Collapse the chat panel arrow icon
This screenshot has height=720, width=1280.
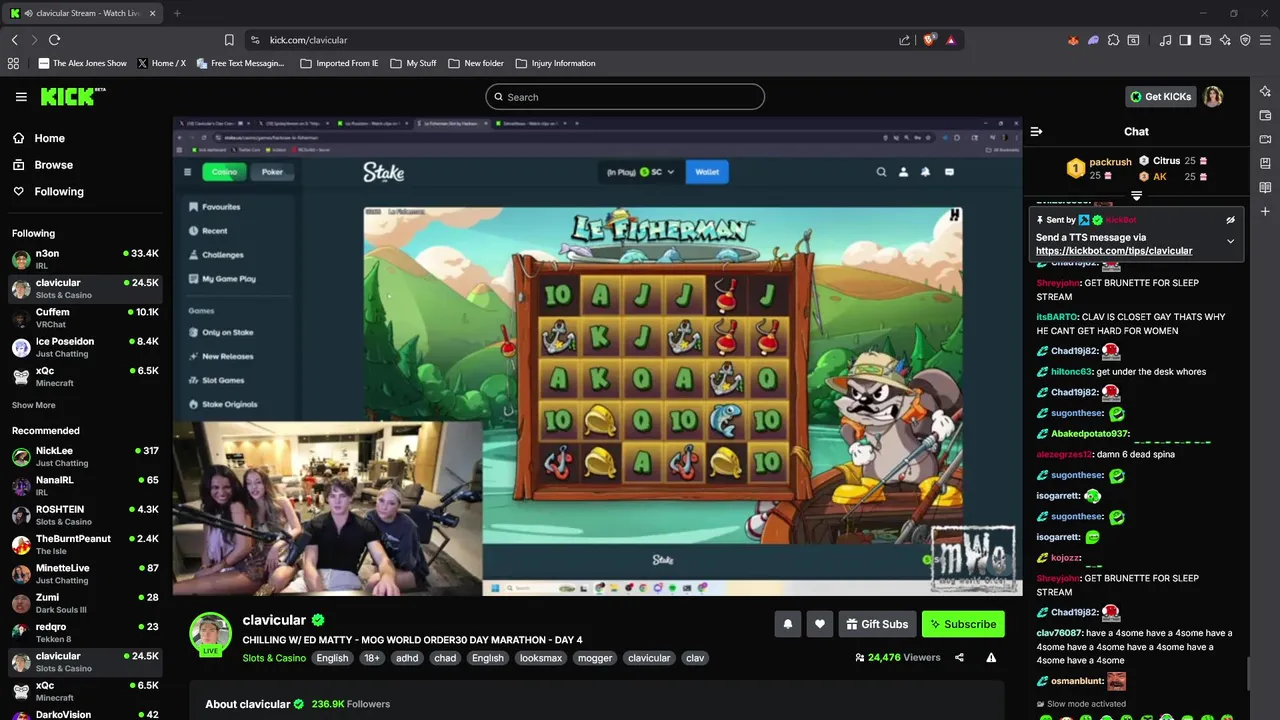1036,131
